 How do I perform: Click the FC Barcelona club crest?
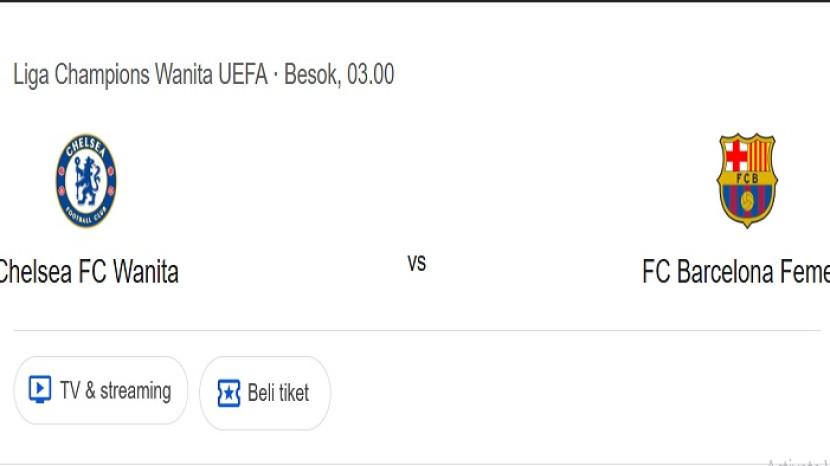(746, 181)
